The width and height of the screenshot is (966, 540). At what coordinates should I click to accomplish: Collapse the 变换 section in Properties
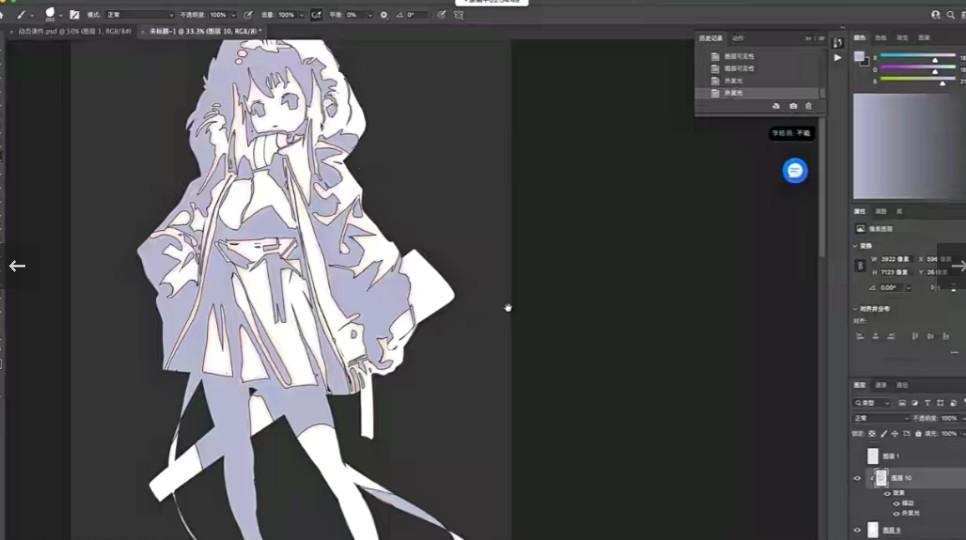point(856,245)
